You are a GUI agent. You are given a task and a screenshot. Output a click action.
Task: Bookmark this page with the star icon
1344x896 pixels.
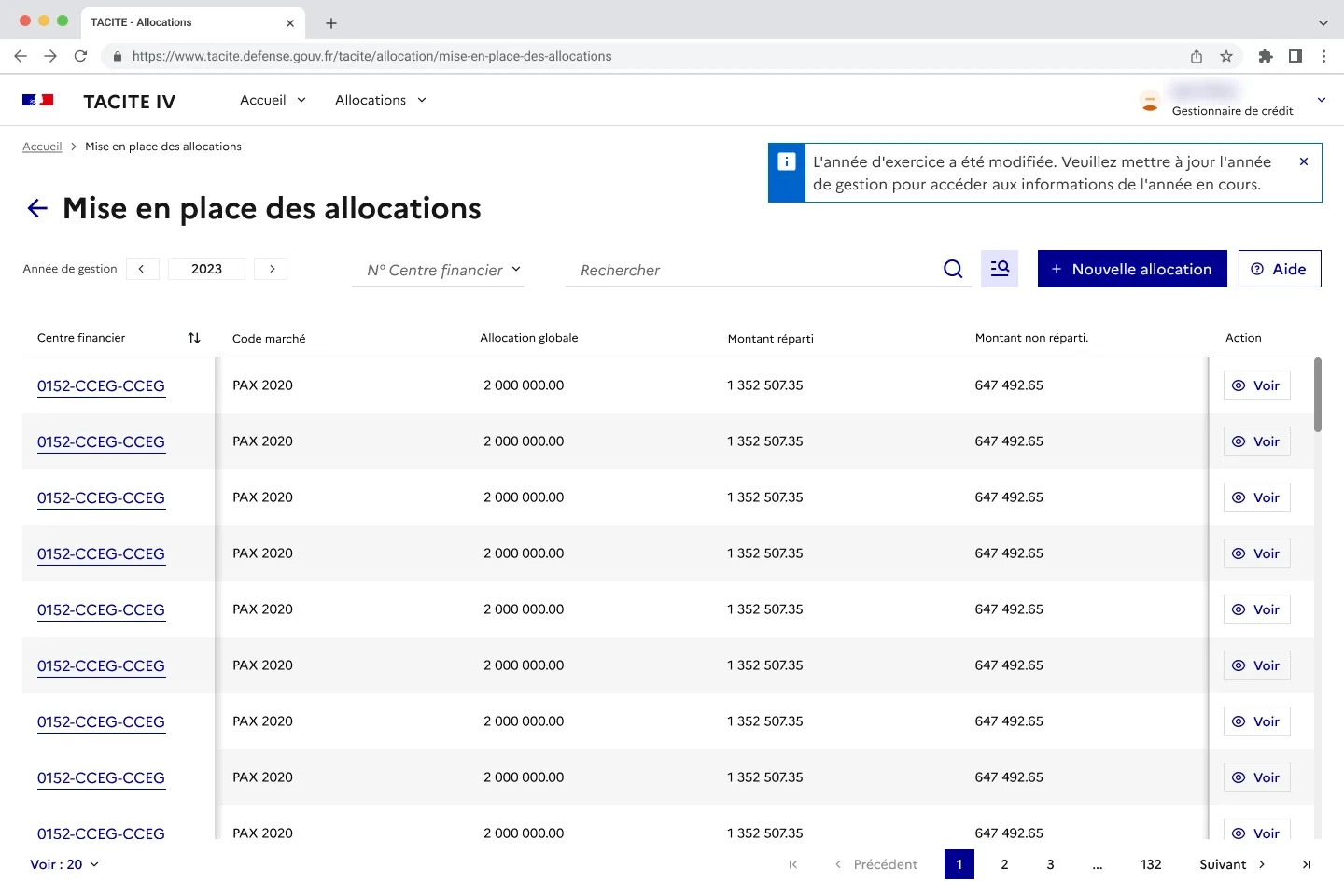[x=1226, y=56]
